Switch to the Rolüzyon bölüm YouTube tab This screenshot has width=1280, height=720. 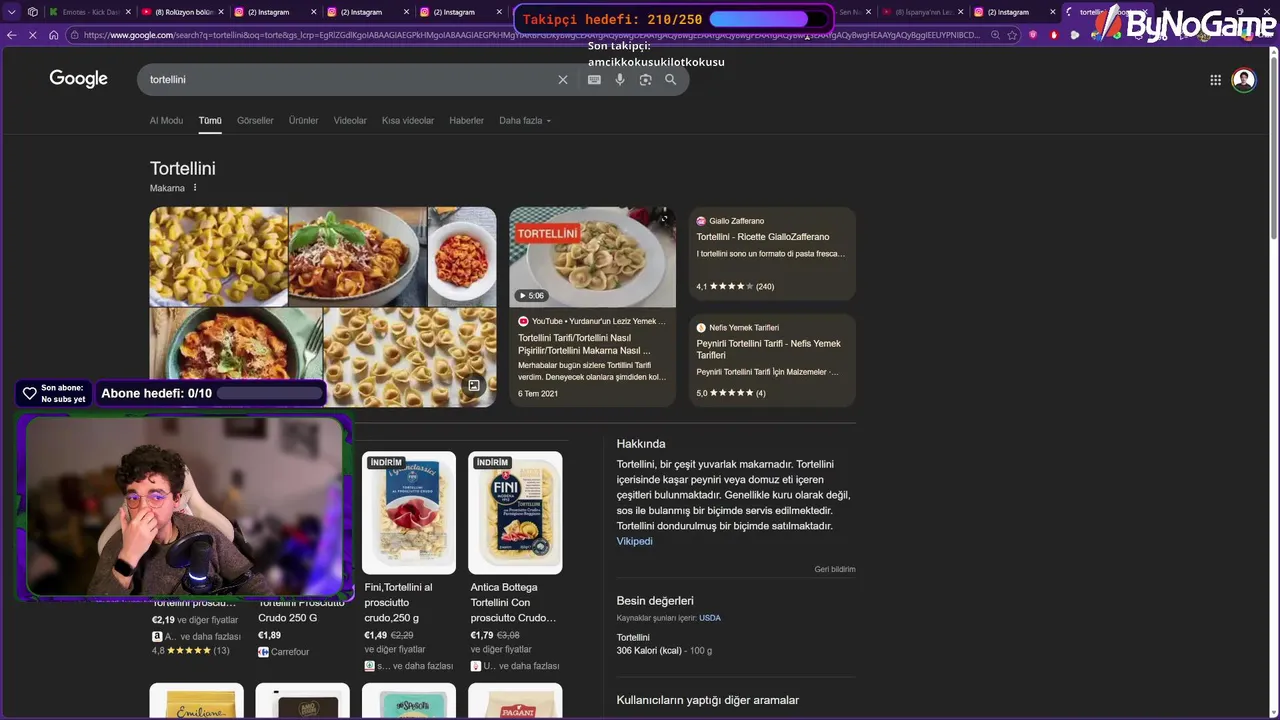pyautogui.click(x=182, y=12)
